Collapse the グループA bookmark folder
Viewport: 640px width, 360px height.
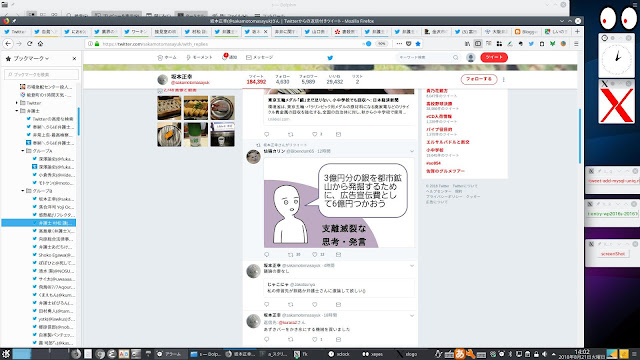point(23,151)
